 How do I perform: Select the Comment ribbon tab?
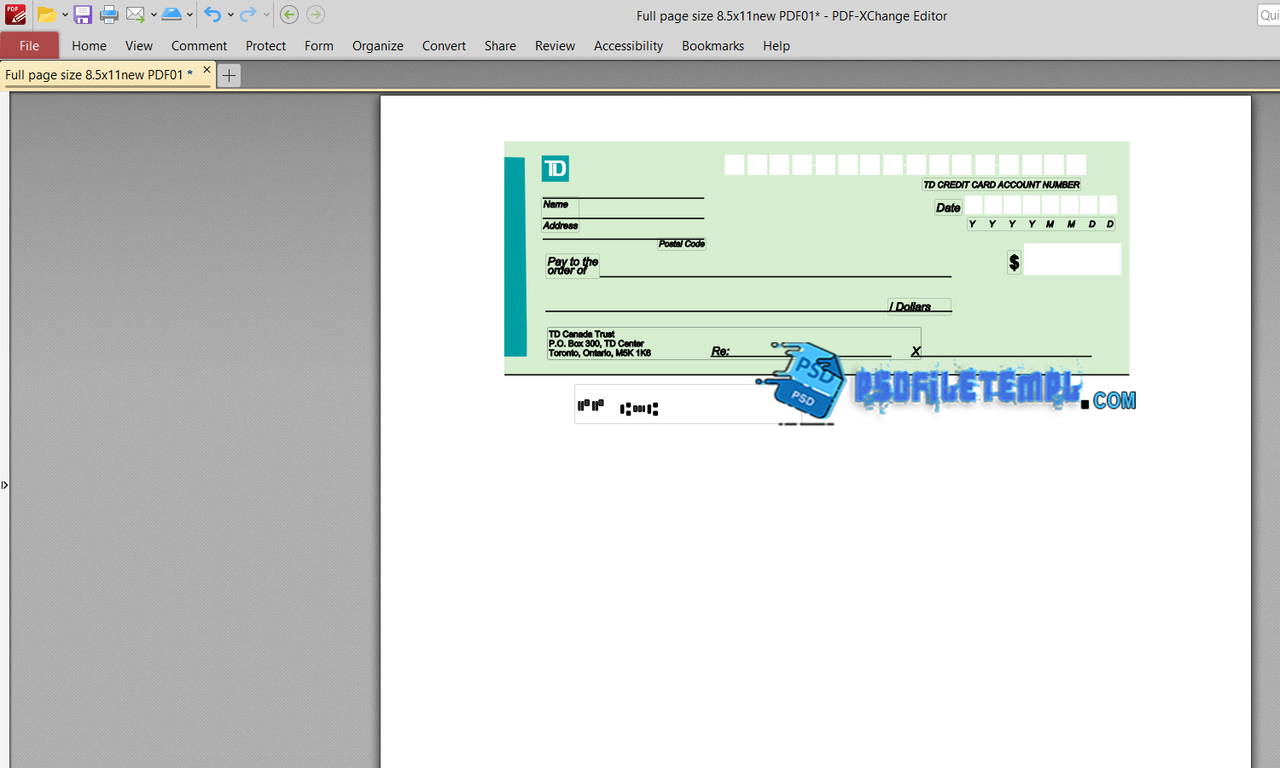199,45
